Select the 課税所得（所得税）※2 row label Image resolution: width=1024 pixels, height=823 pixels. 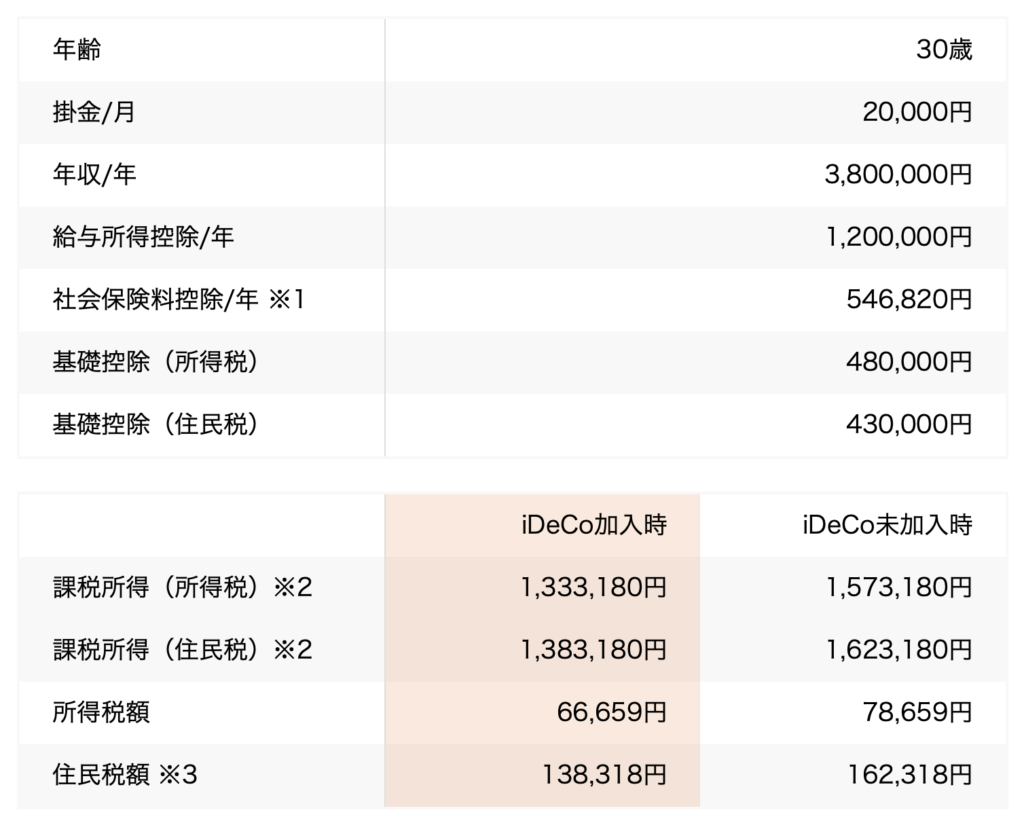[x=182, y=587]
